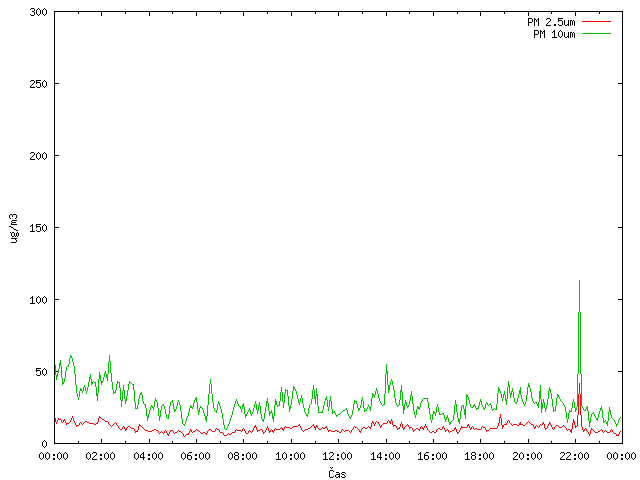Screen dimensions: 640x480
Task: Click the Čas x-axis label
Action: 337,473
